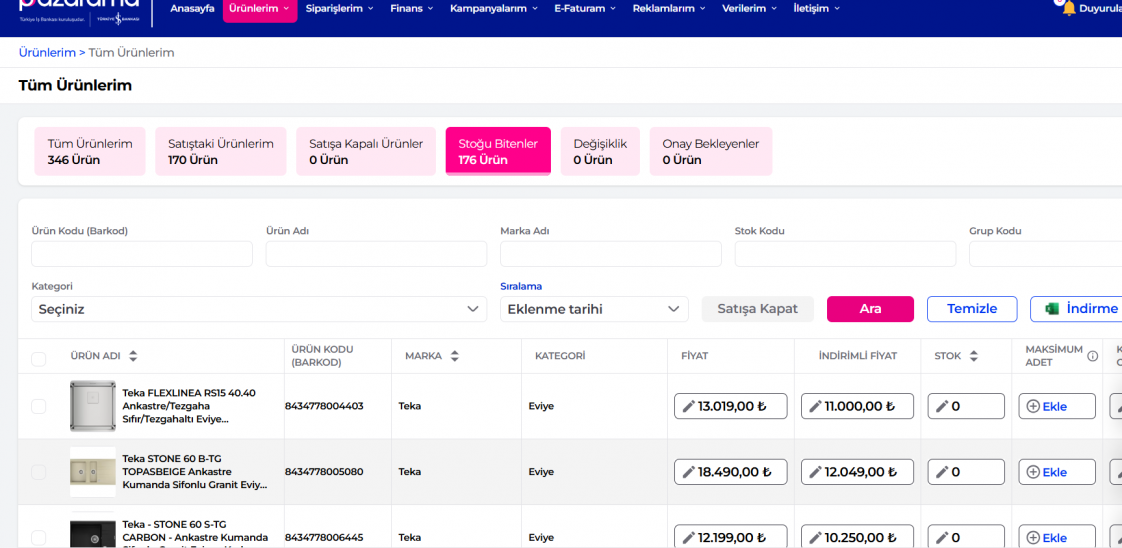
Task: Click the sort arrows beside ÜRÜN ADI
Action: coord(133,356)
